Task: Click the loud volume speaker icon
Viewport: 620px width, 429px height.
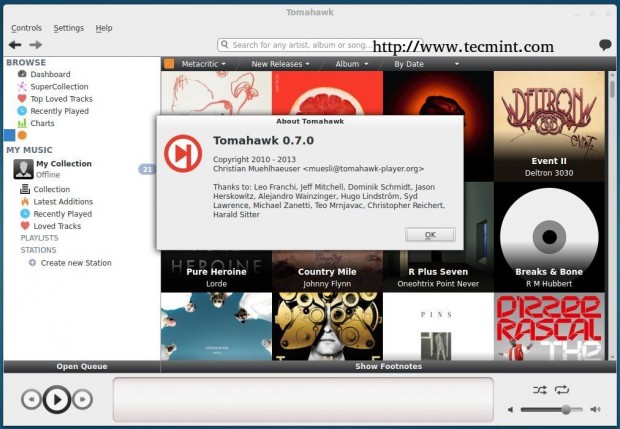Action: pos(595,409)
